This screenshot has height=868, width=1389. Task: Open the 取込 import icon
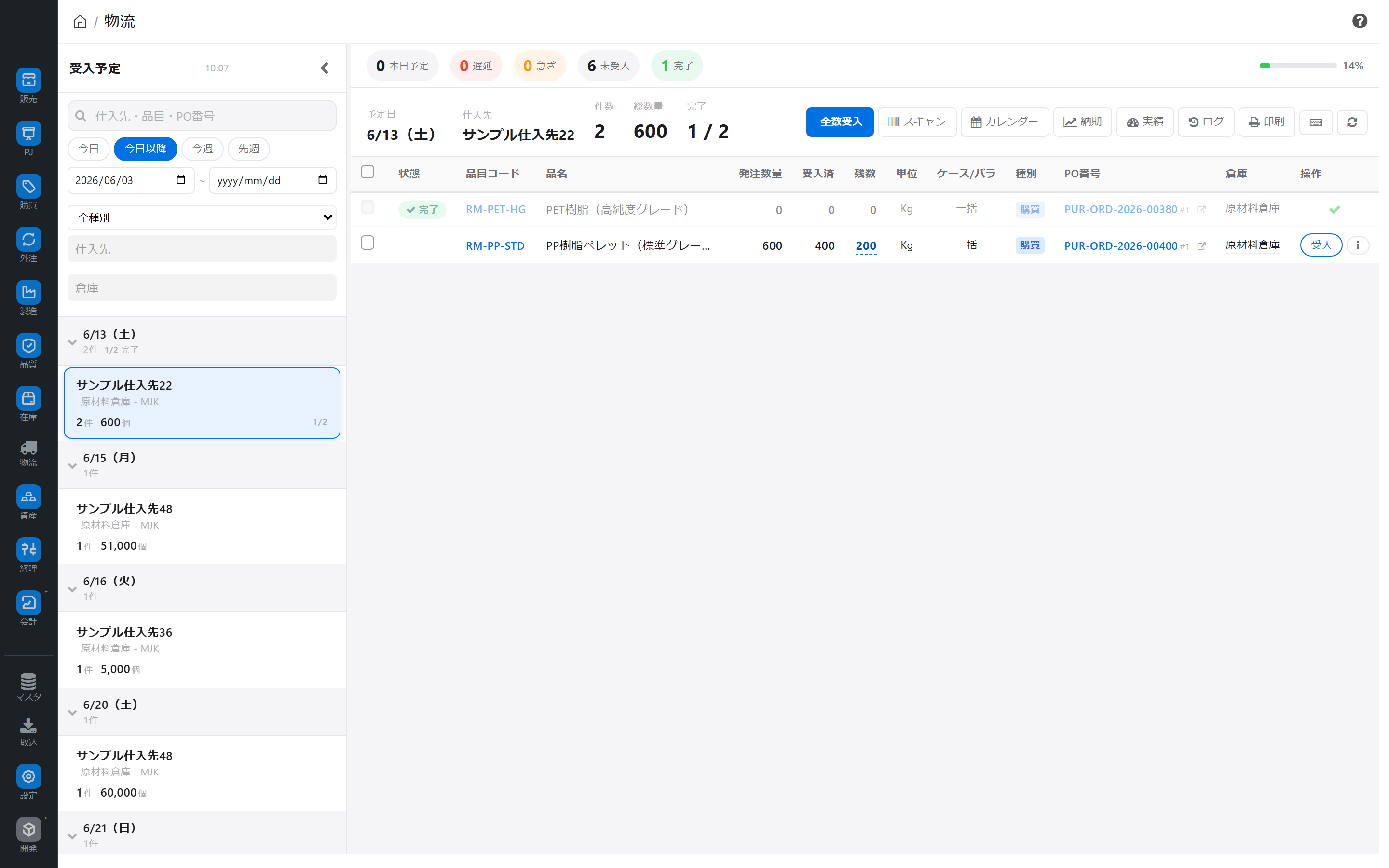[x=29, y=732]
